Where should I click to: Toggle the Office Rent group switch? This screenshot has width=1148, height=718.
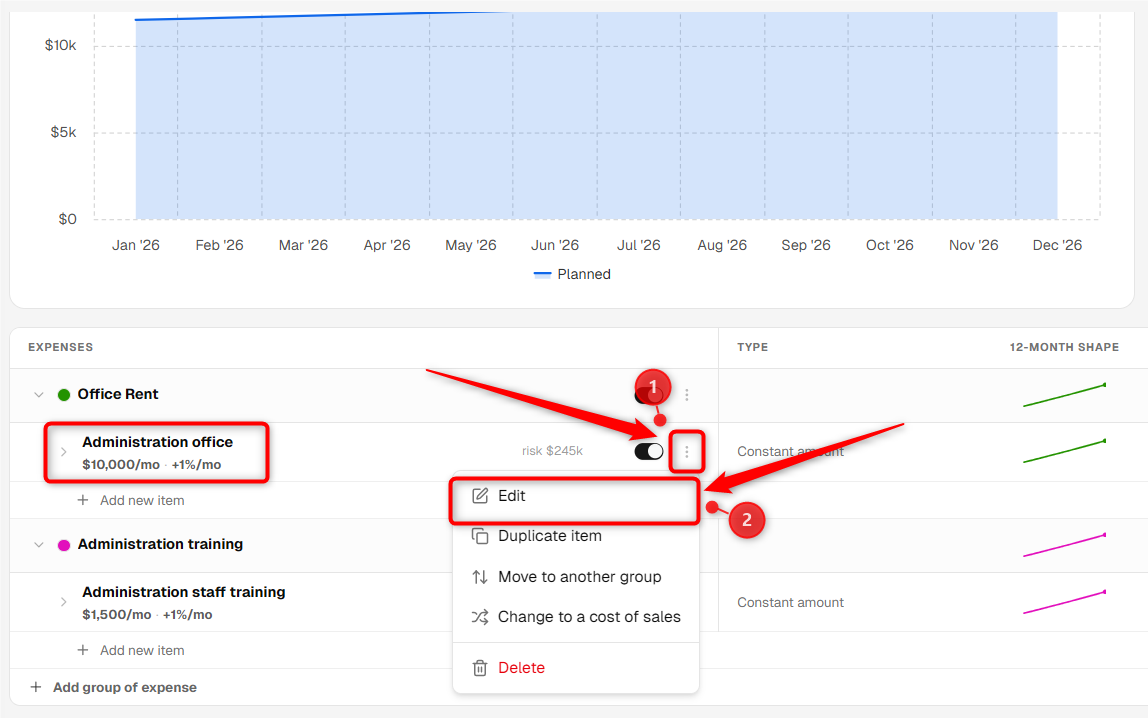tap(649, 395)
